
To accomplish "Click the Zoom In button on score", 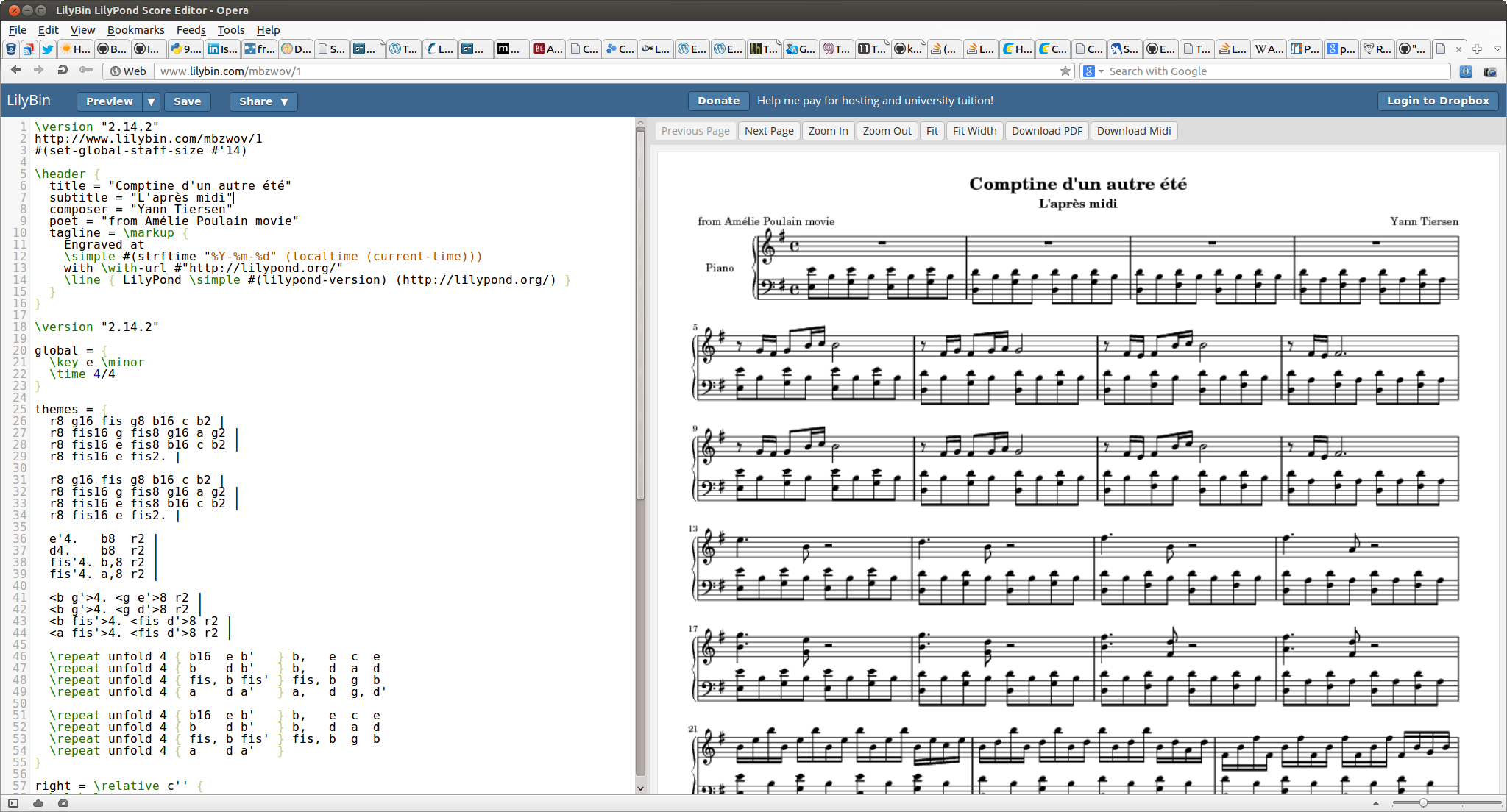I will 828,131.
